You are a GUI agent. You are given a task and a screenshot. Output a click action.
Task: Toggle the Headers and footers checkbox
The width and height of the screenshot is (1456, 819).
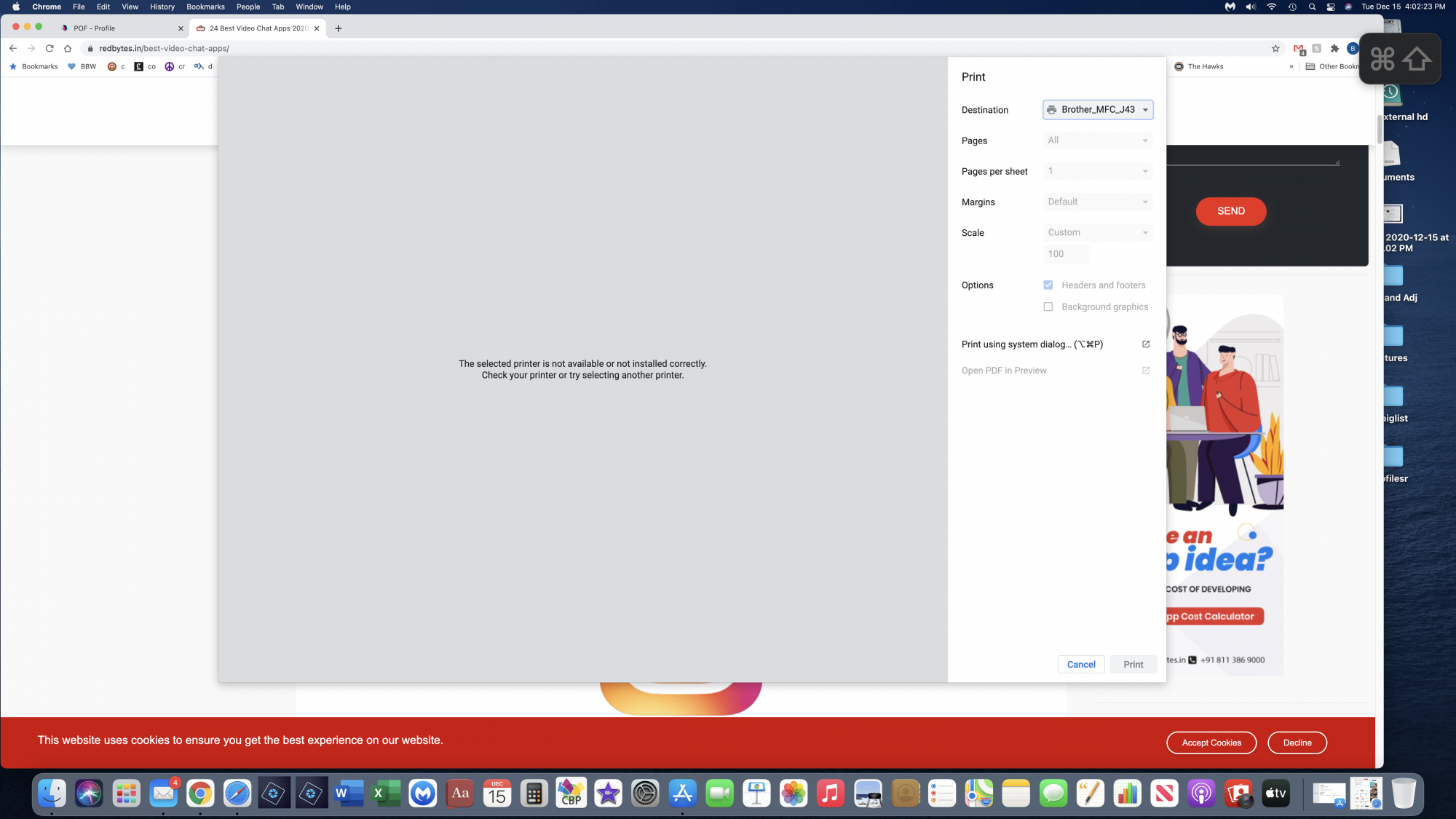[1048, 285]
